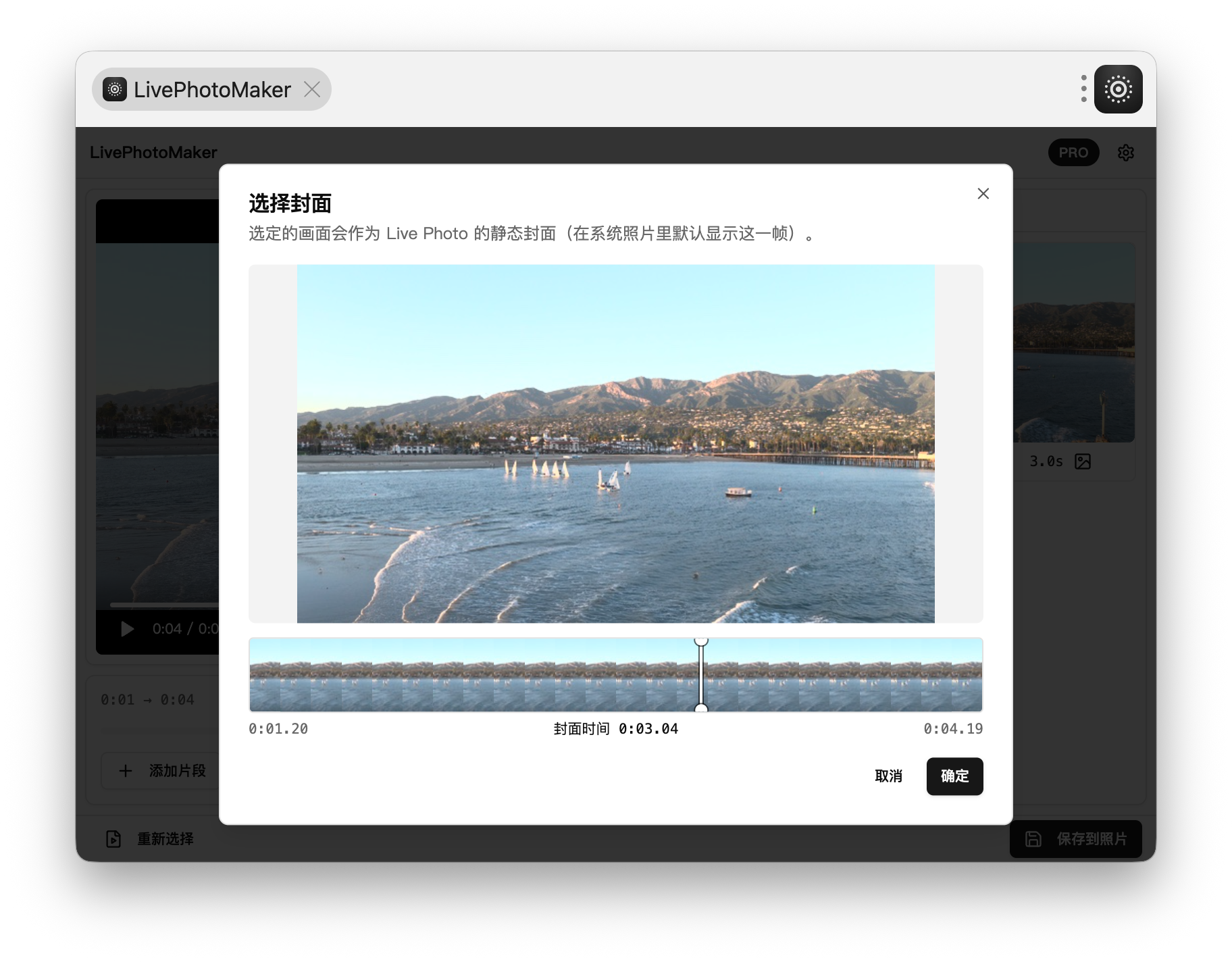
Task: Click the LivePhotoMaker app icon in the tab
Action: point(115,89)
